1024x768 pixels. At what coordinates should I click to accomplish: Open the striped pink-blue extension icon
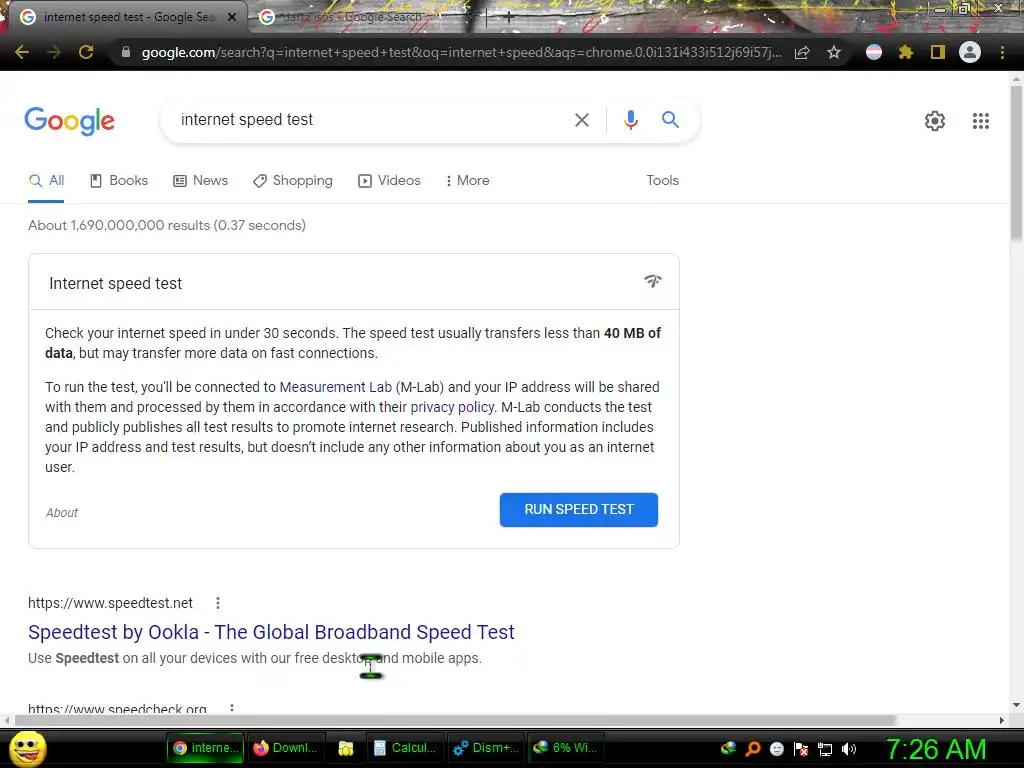pyautogui.click(x=874, y=52)
